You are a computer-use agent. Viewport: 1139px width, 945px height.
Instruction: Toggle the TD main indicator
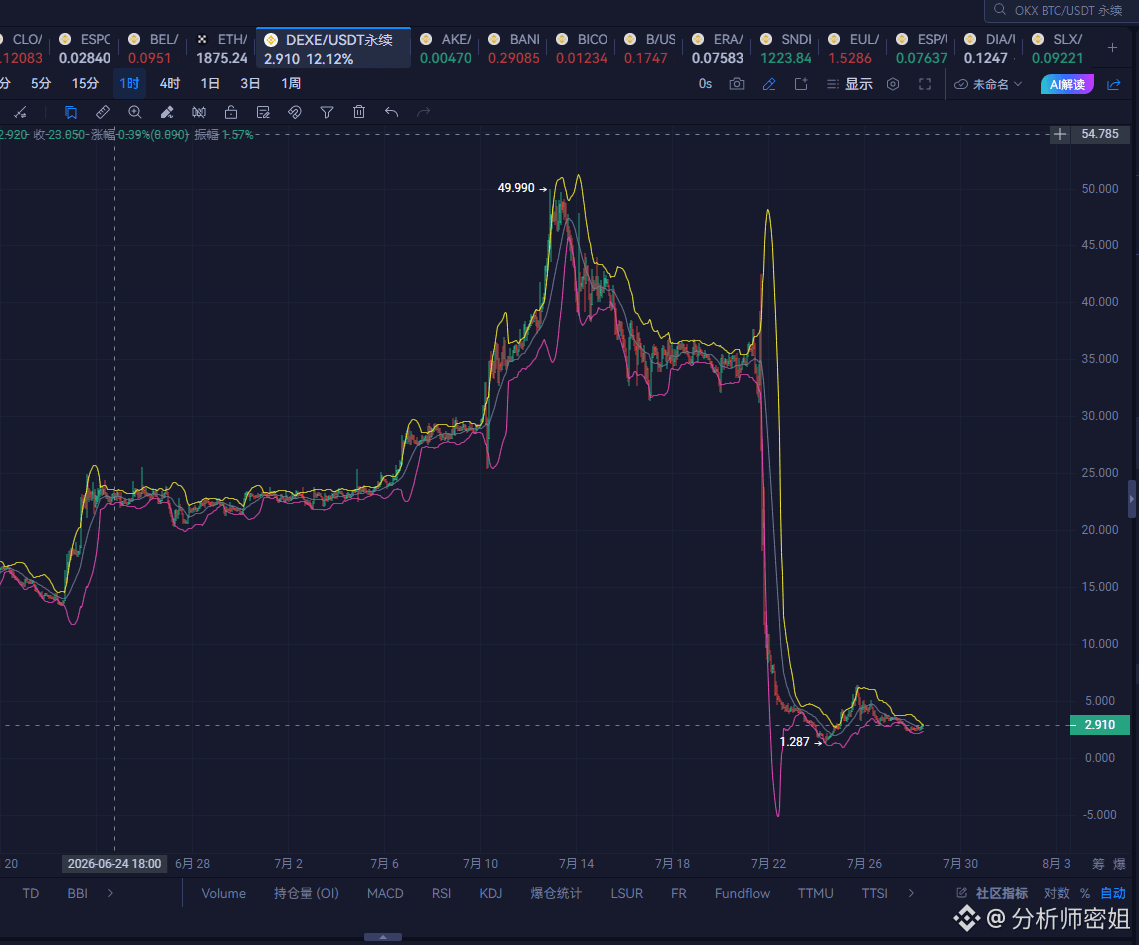pos(31,893)
